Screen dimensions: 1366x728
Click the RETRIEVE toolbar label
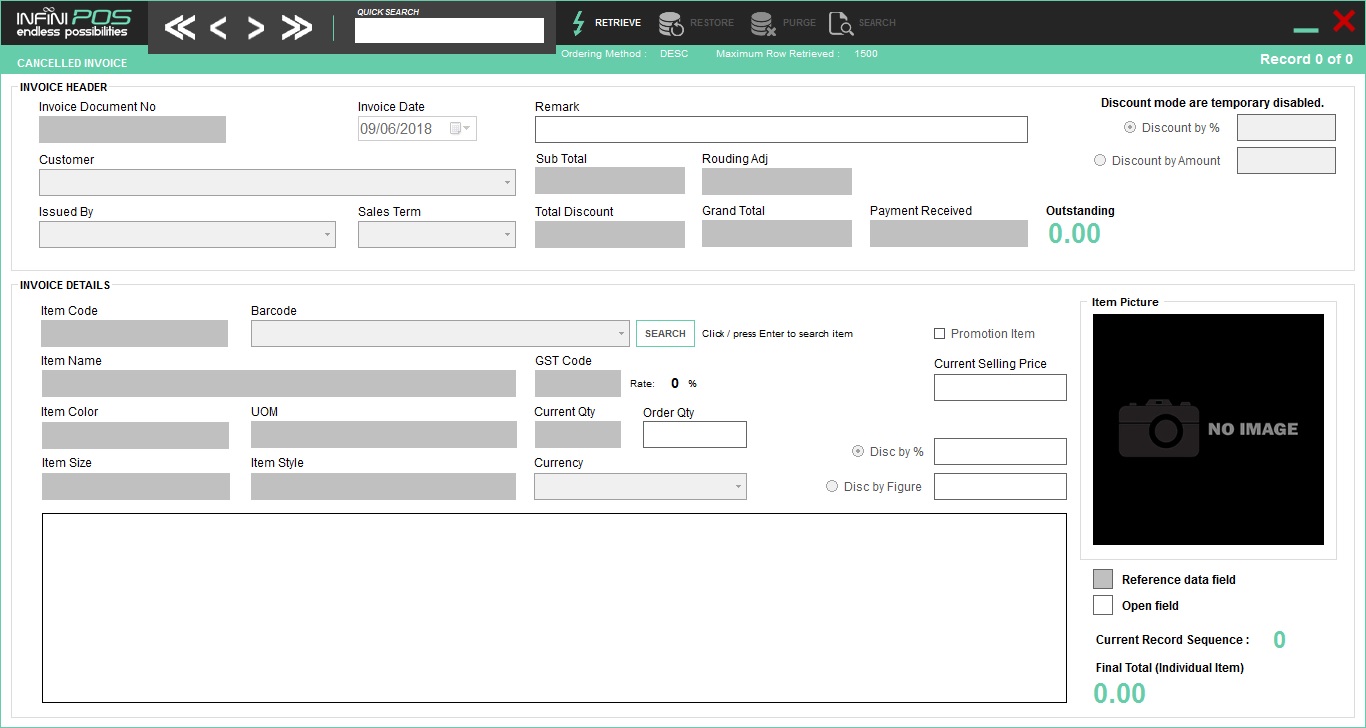pyautogui.click(x=618, y=23)
